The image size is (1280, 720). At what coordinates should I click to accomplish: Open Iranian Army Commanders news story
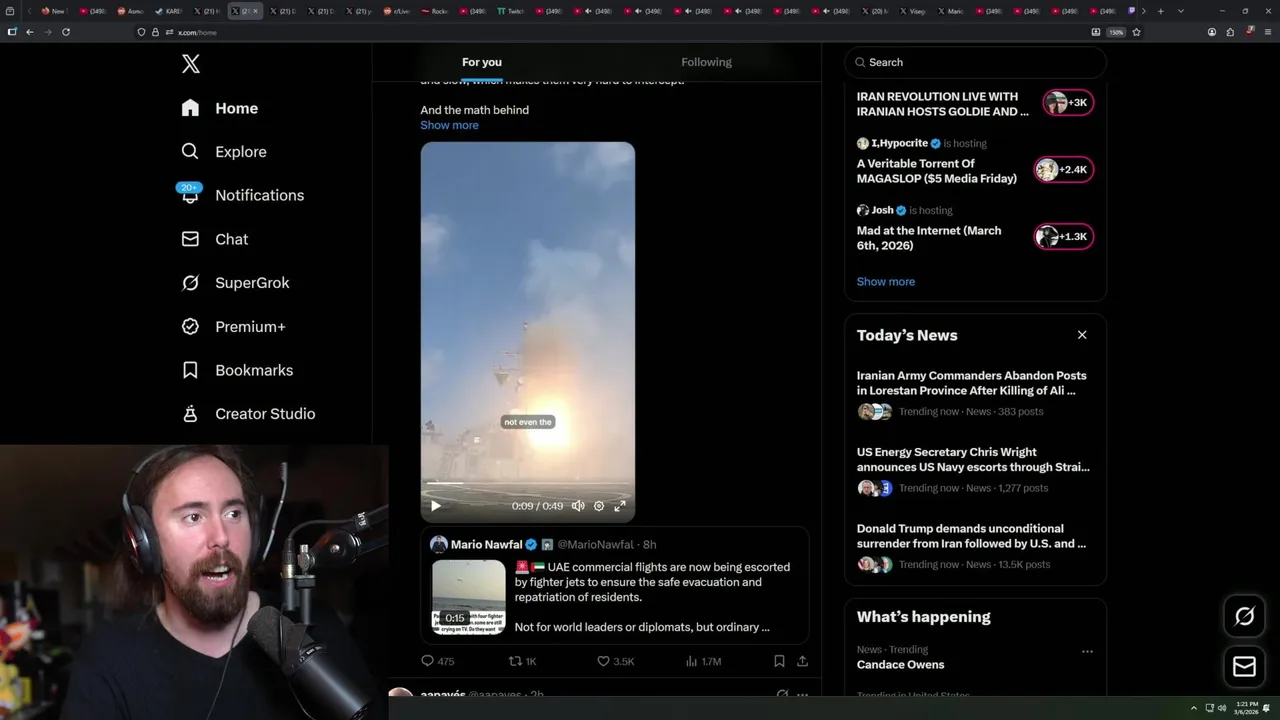pyautogui.click(x=972, y=383)
